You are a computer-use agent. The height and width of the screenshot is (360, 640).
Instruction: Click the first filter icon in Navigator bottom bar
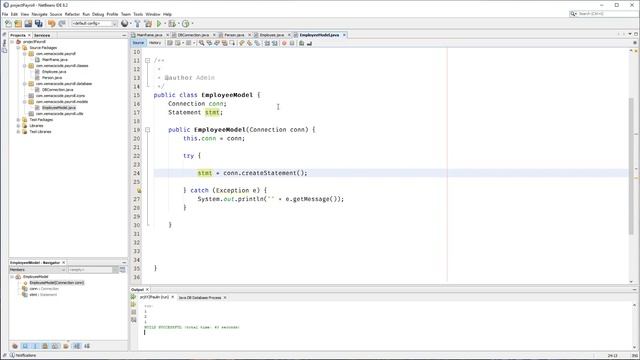pyautogui.click(x=15, y=346)
